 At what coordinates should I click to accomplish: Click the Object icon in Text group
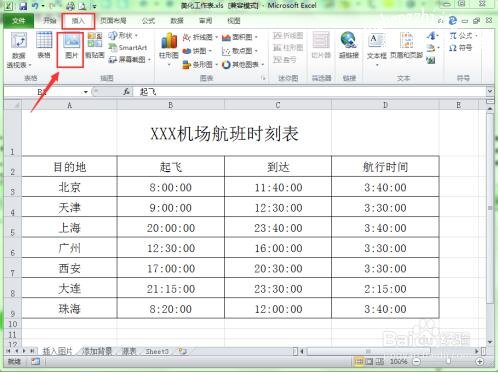431,60
